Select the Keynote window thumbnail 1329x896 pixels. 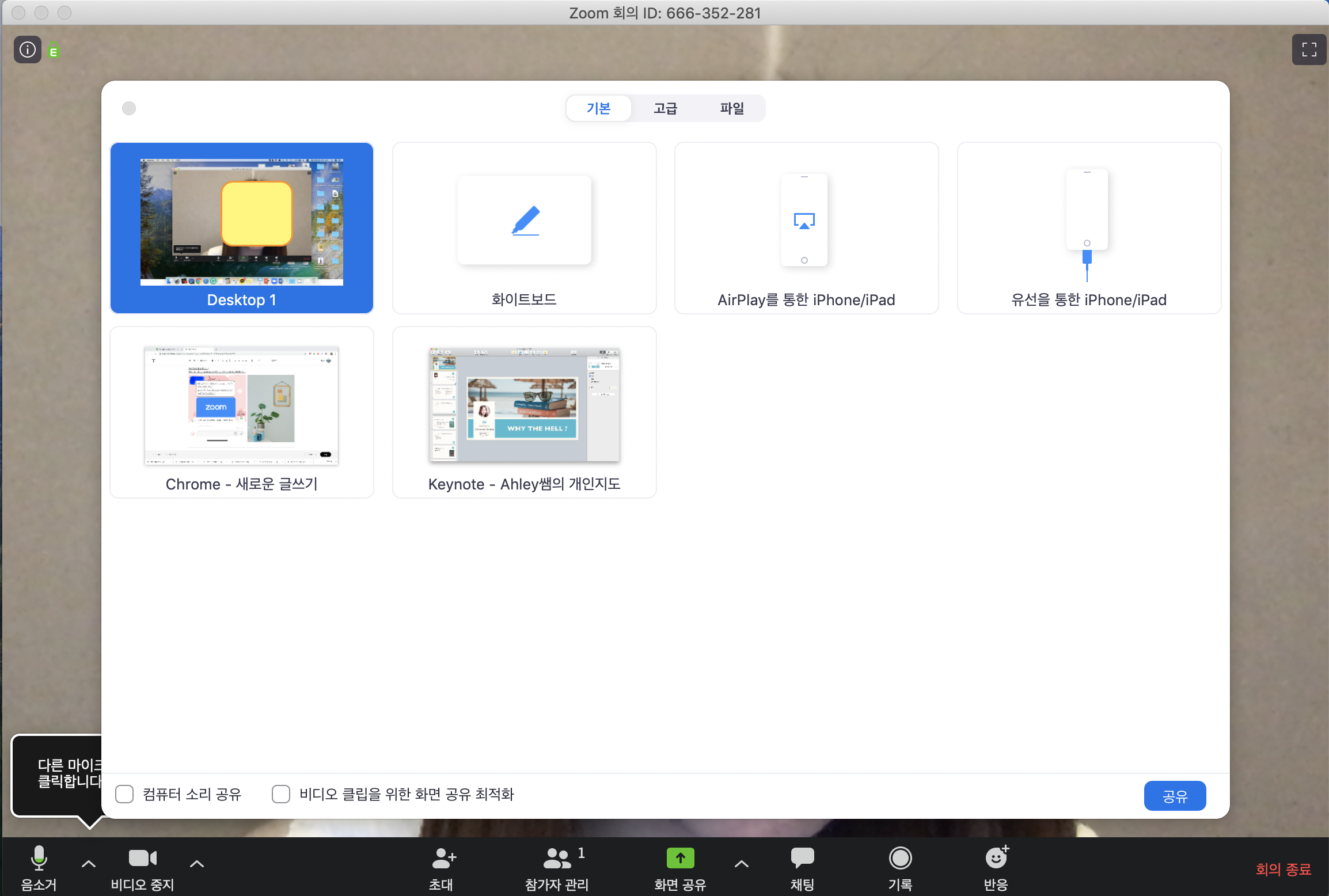pyautogui.click(x=524, y=412)
